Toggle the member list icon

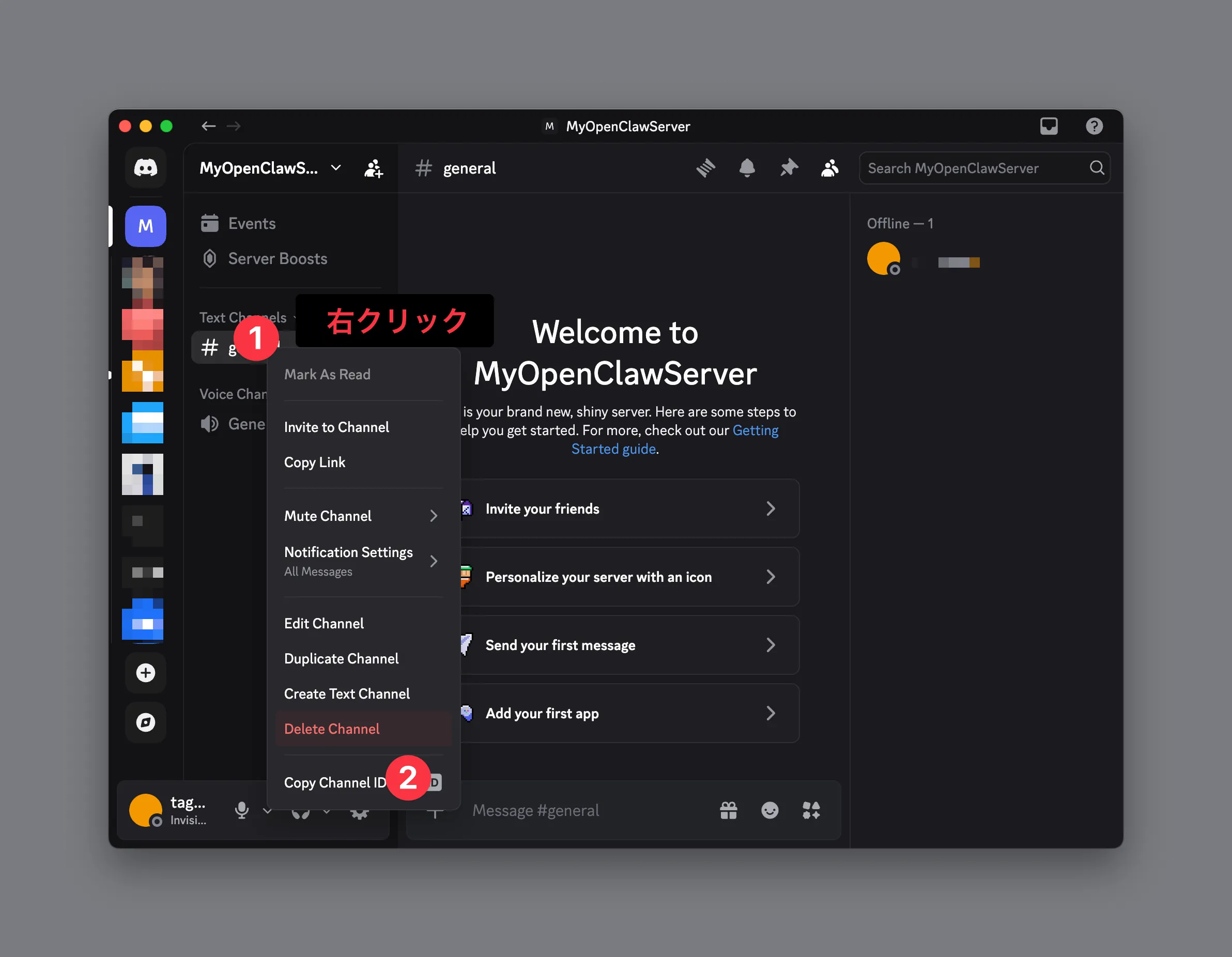point(830,168)
